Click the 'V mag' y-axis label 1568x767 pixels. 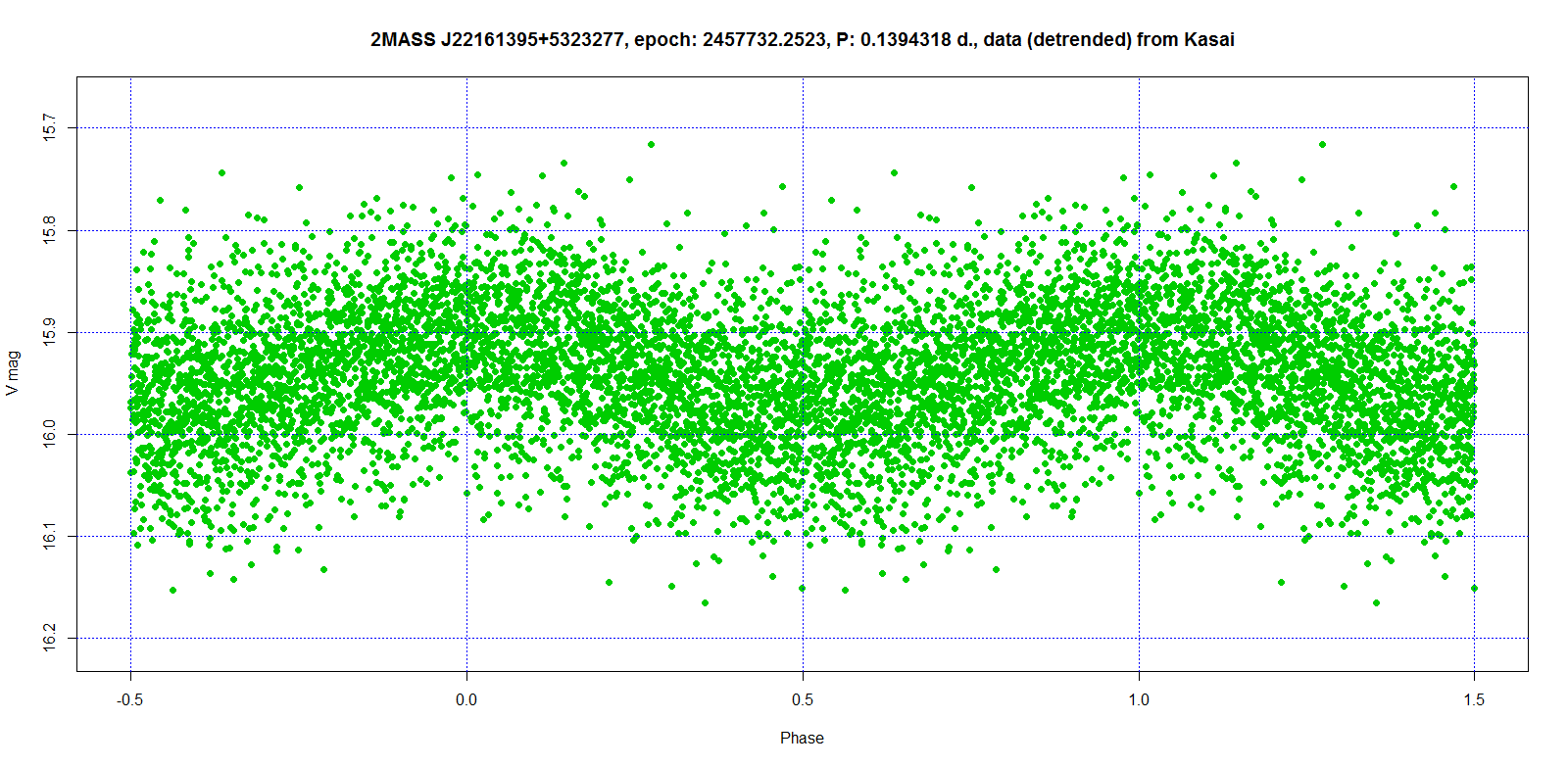tap(12, 374)
